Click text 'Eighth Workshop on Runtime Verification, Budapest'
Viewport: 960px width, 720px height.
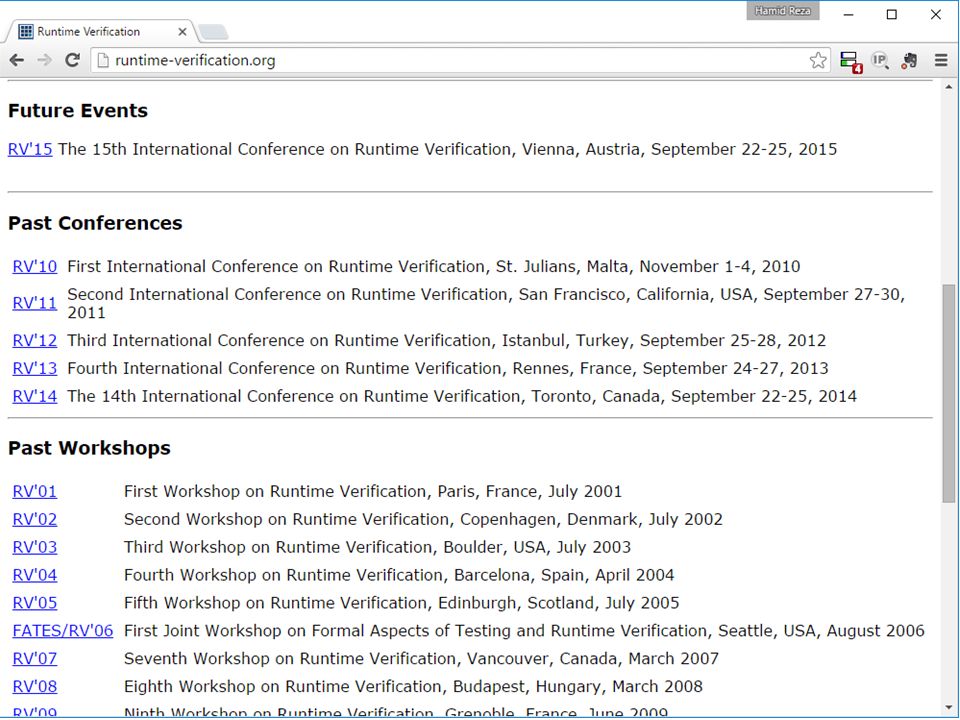click(324, 687)
